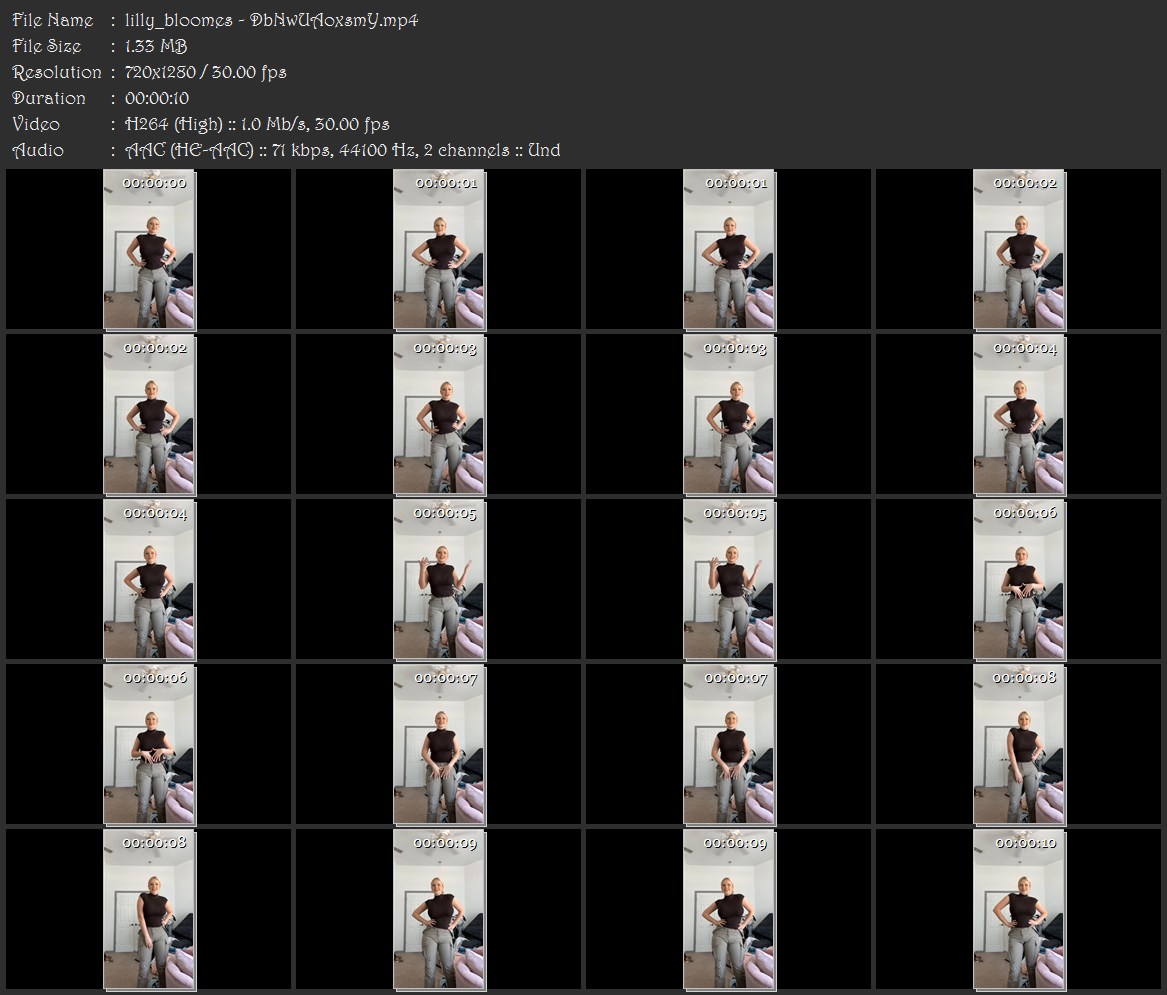Click the 'AAC (HE-AAC)' audio info line
The height and width of the screenshot is (995, 1167).
342,150
